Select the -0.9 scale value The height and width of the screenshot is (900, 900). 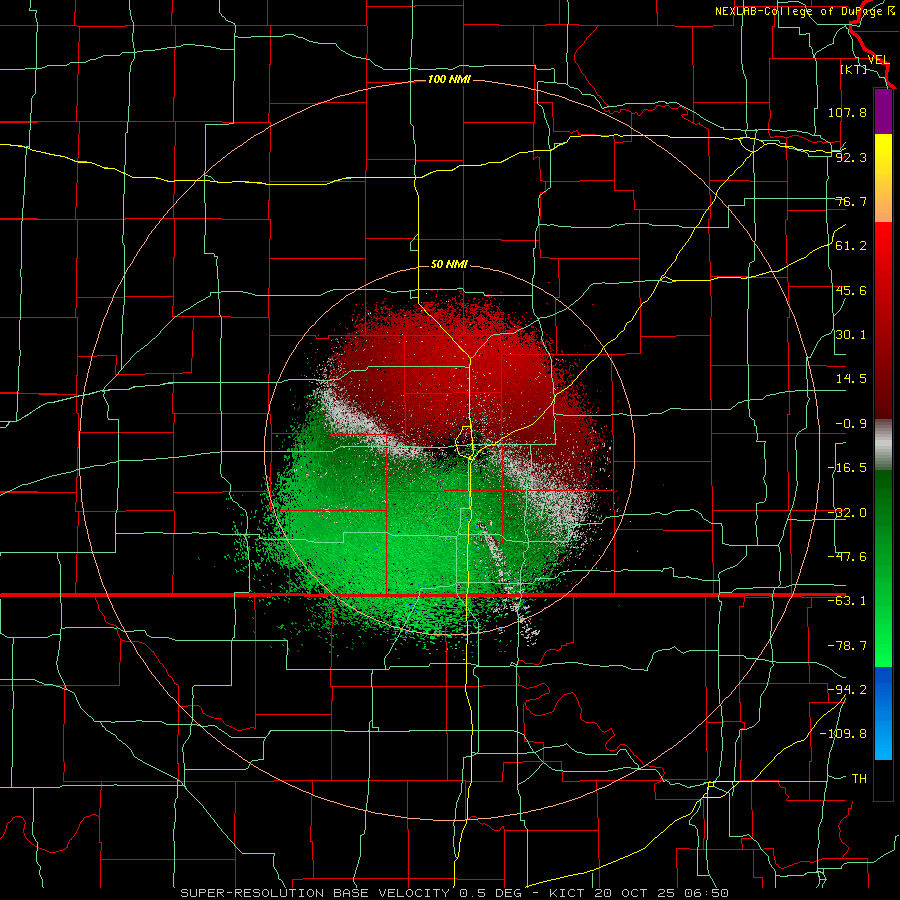(x=851, y=424)
